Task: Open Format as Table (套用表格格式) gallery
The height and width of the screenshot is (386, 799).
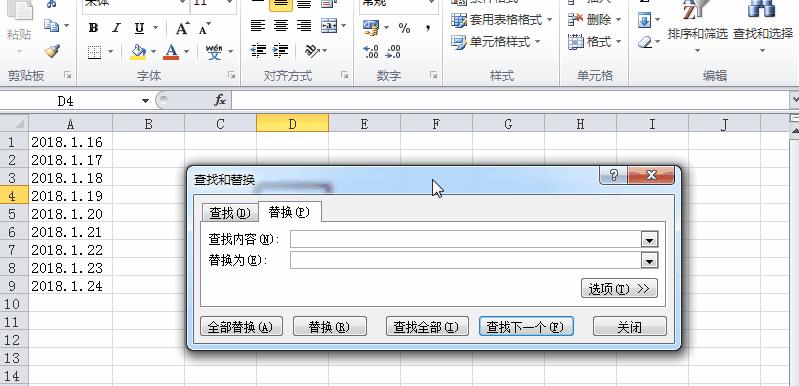Action: [x=502, y=20]
